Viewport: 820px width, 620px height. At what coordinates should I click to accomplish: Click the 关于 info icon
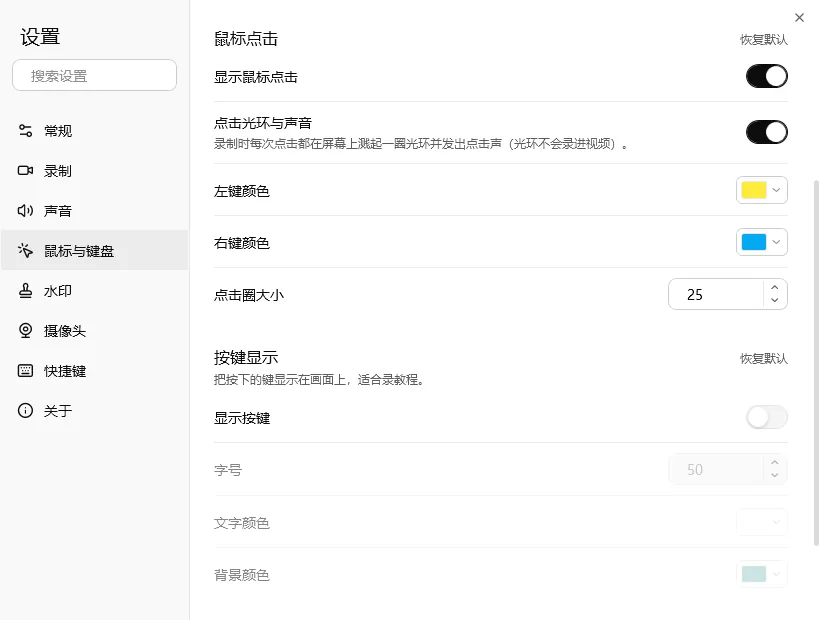click(25, 410)
